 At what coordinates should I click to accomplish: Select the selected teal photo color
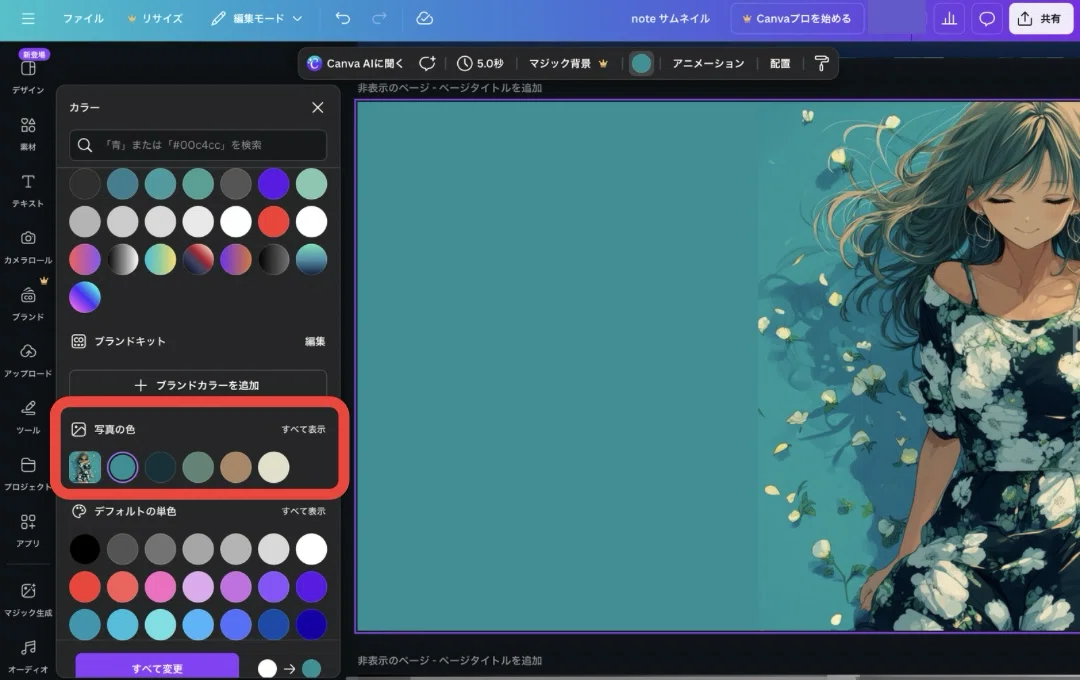pyautogui.click(x=123, y=467)
